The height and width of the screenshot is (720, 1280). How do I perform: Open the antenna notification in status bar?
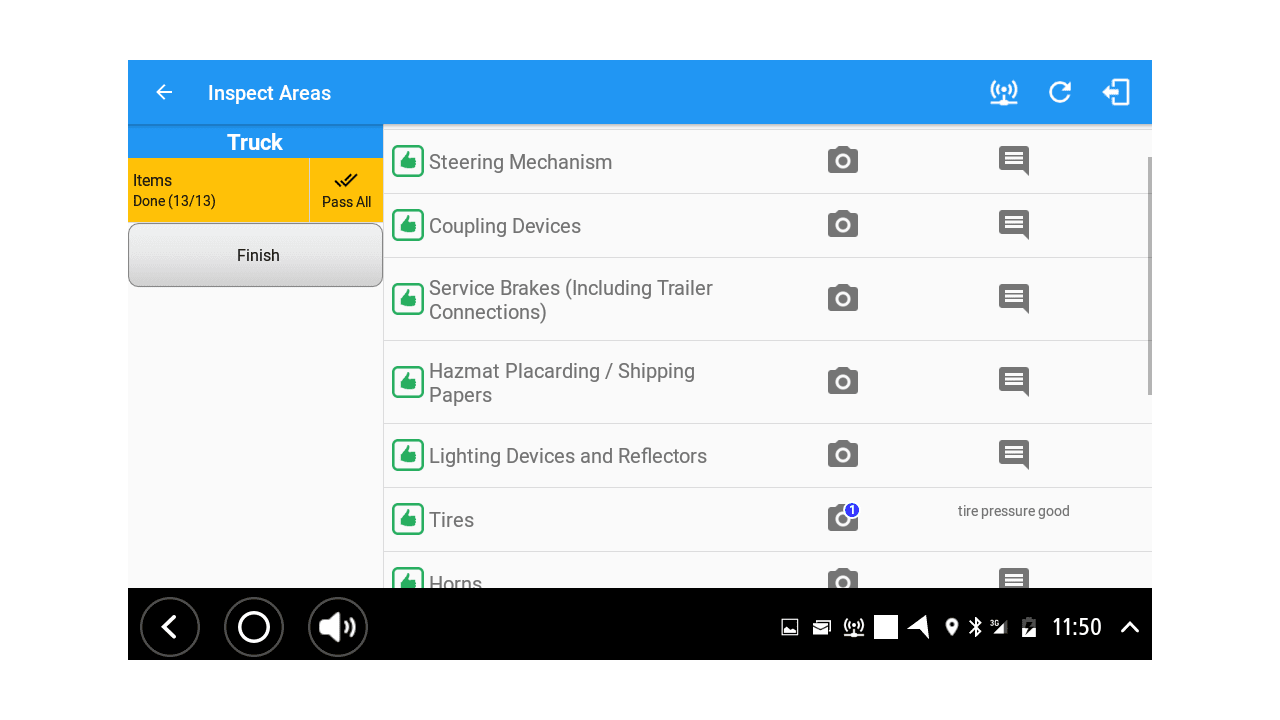point(854,627)
